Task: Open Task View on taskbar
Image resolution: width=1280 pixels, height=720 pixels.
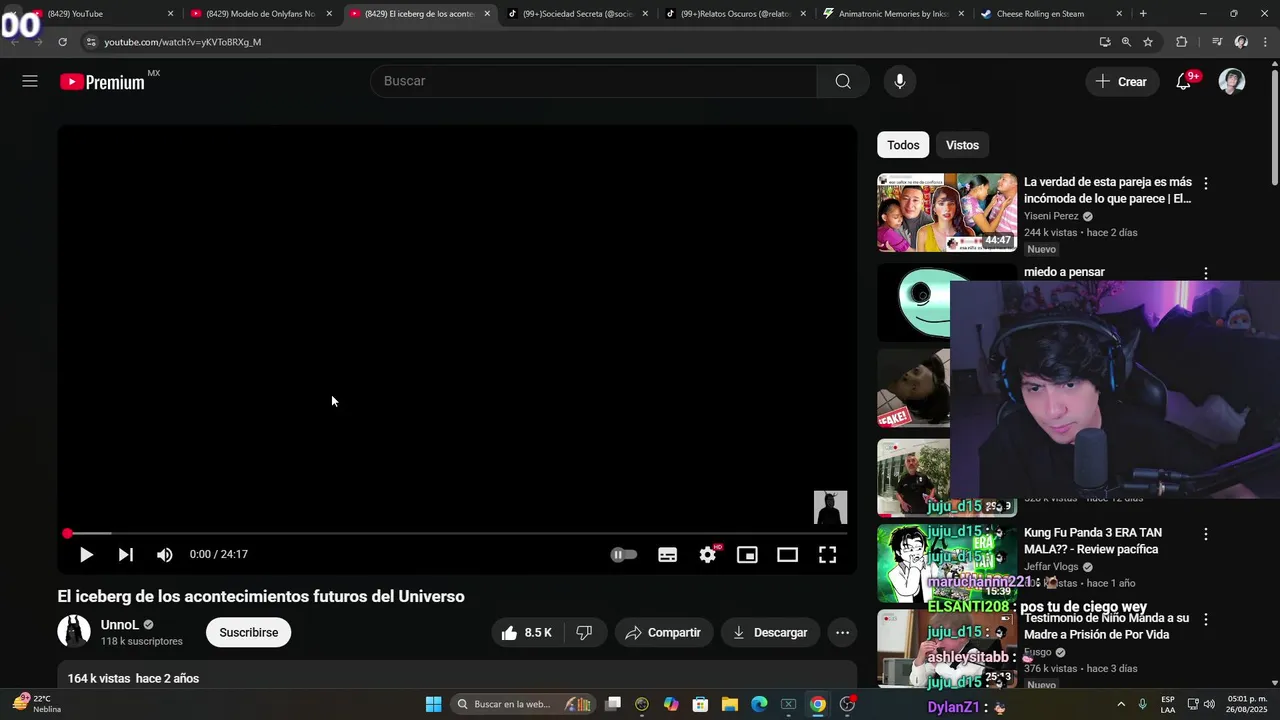Action: (613, 704)
